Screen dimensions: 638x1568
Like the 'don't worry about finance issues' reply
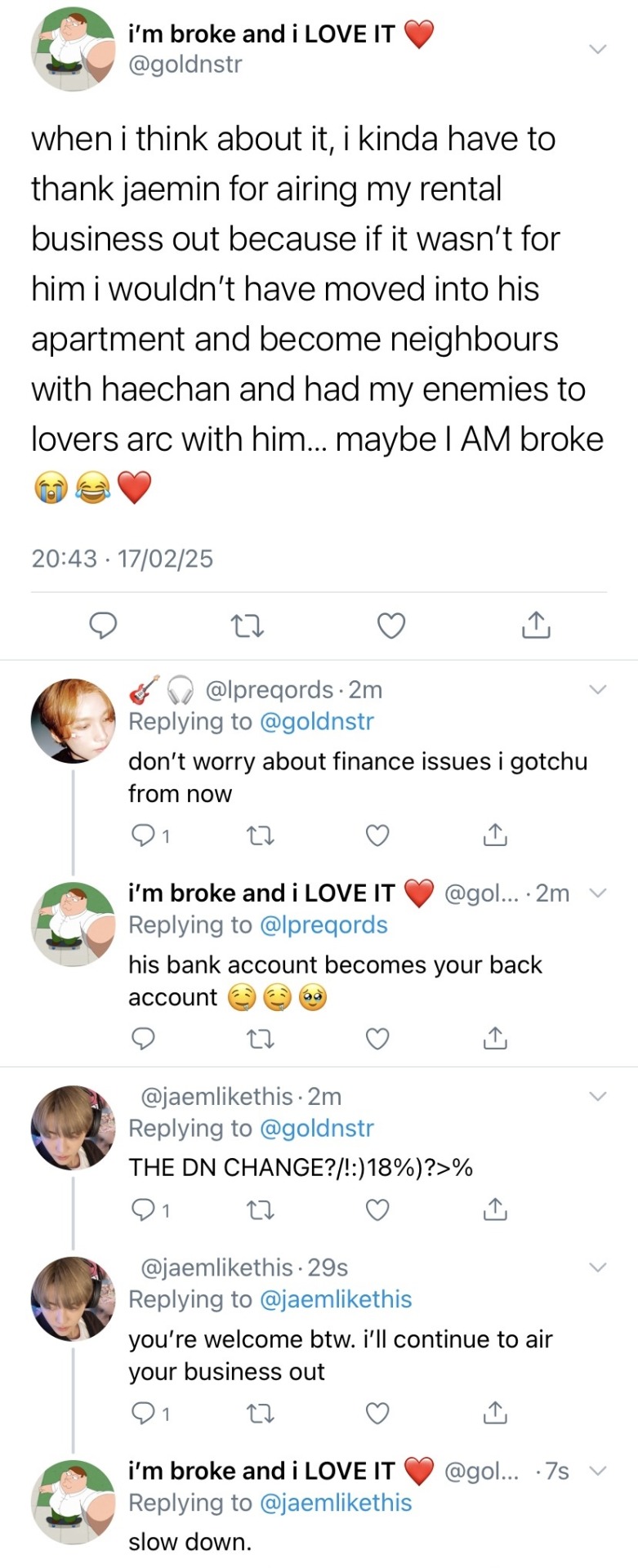[377, 835]
